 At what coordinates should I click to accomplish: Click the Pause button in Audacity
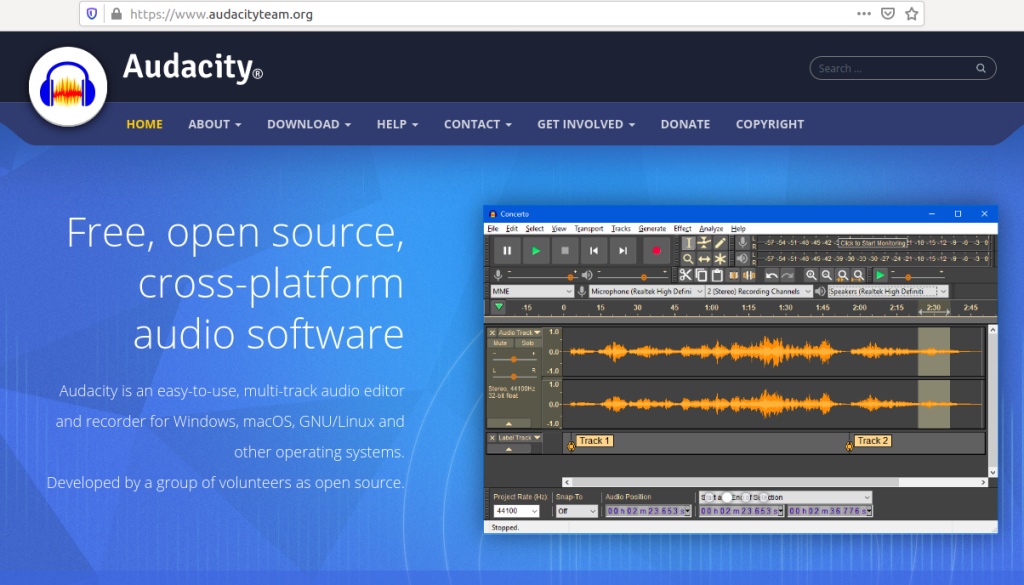(x=507, y=251)
